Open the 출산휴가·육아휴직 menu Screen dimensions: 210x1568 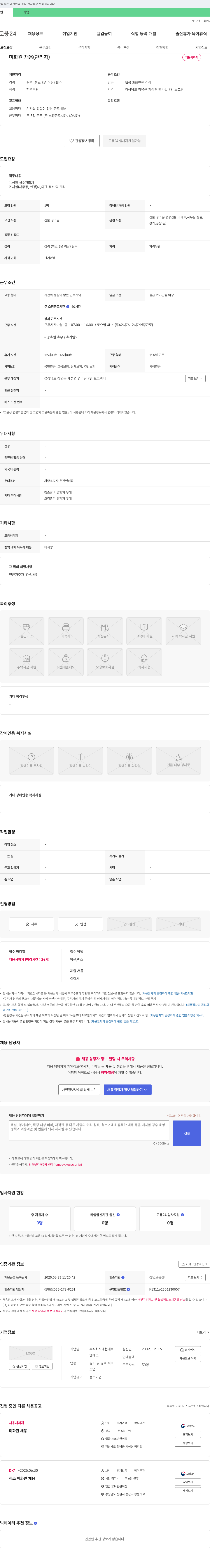point(191,33)
